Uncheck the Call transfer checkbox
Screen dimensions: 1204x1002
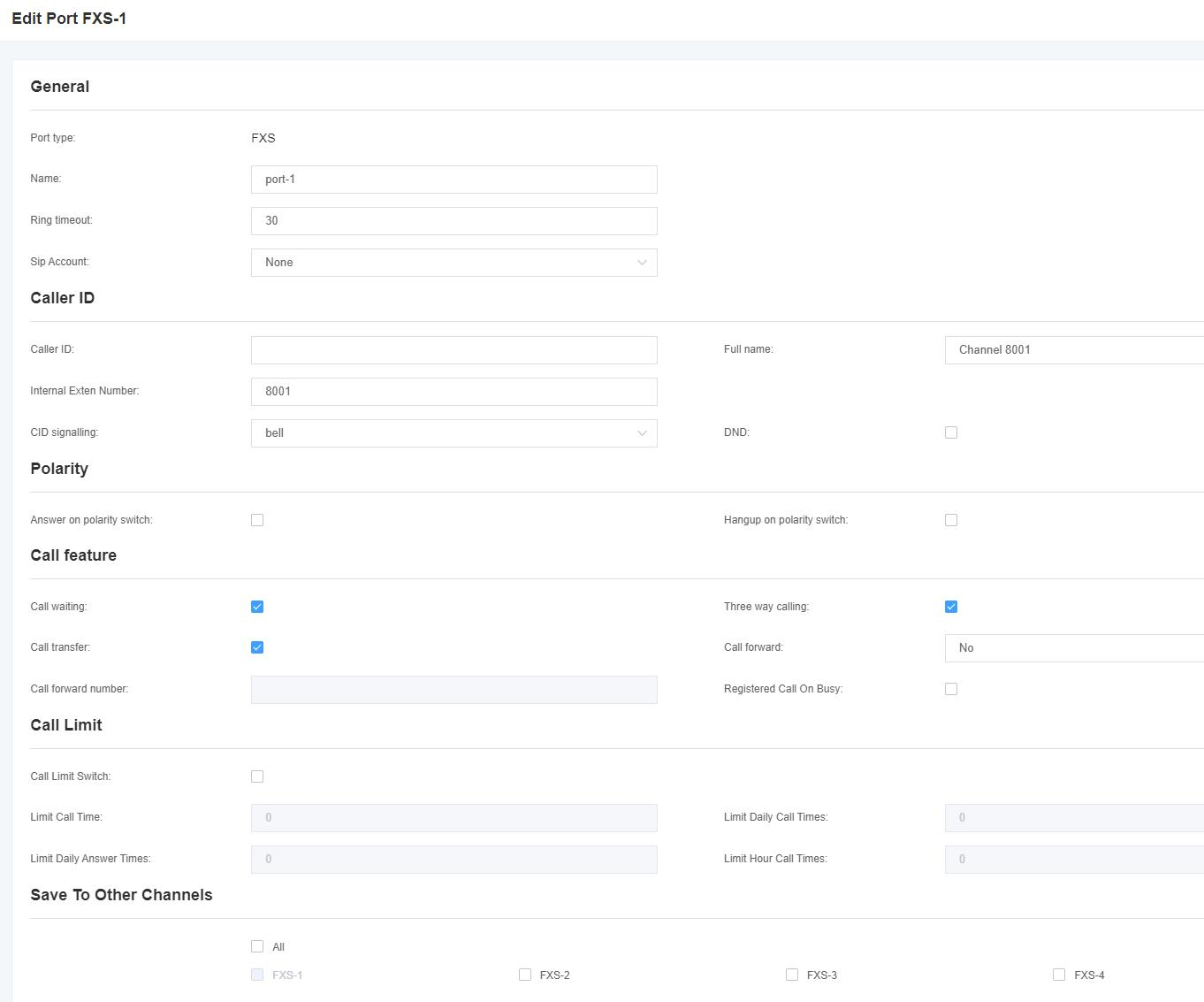pyautogui.click(x=257, y=647)
